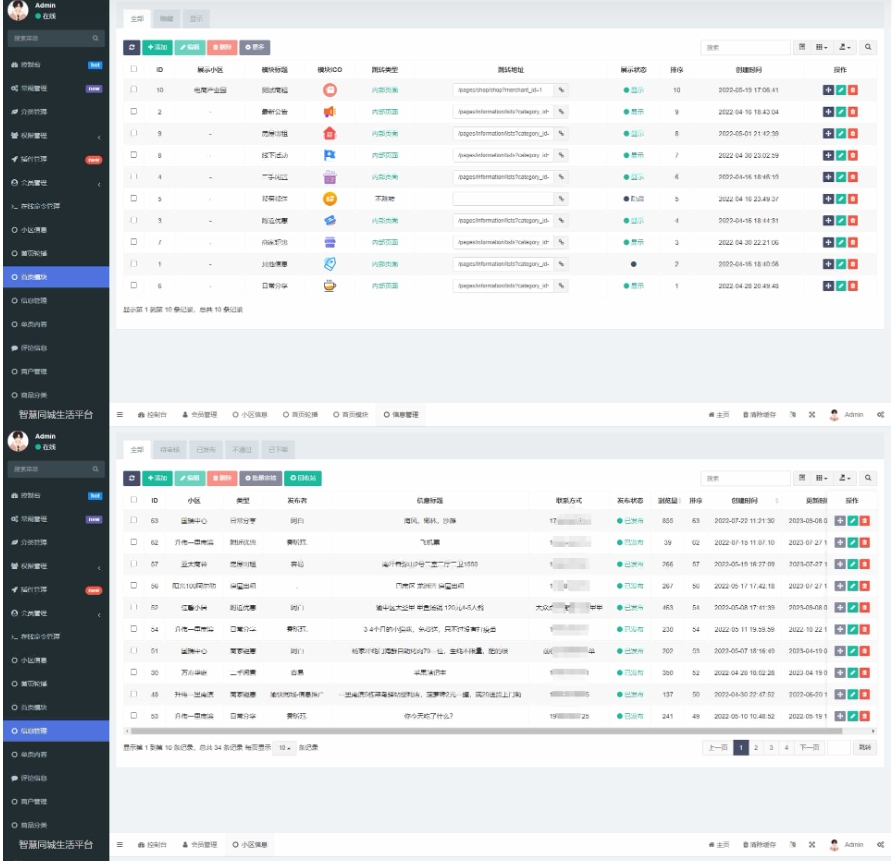Click the green edit icon in row ID 6

(840, 285)
